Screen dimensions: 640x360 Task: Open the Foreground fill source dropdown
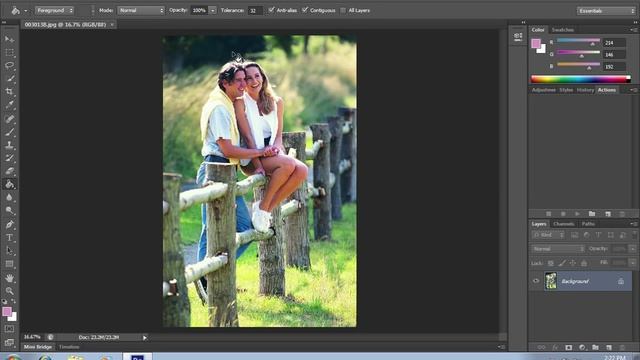click(54, 10)
